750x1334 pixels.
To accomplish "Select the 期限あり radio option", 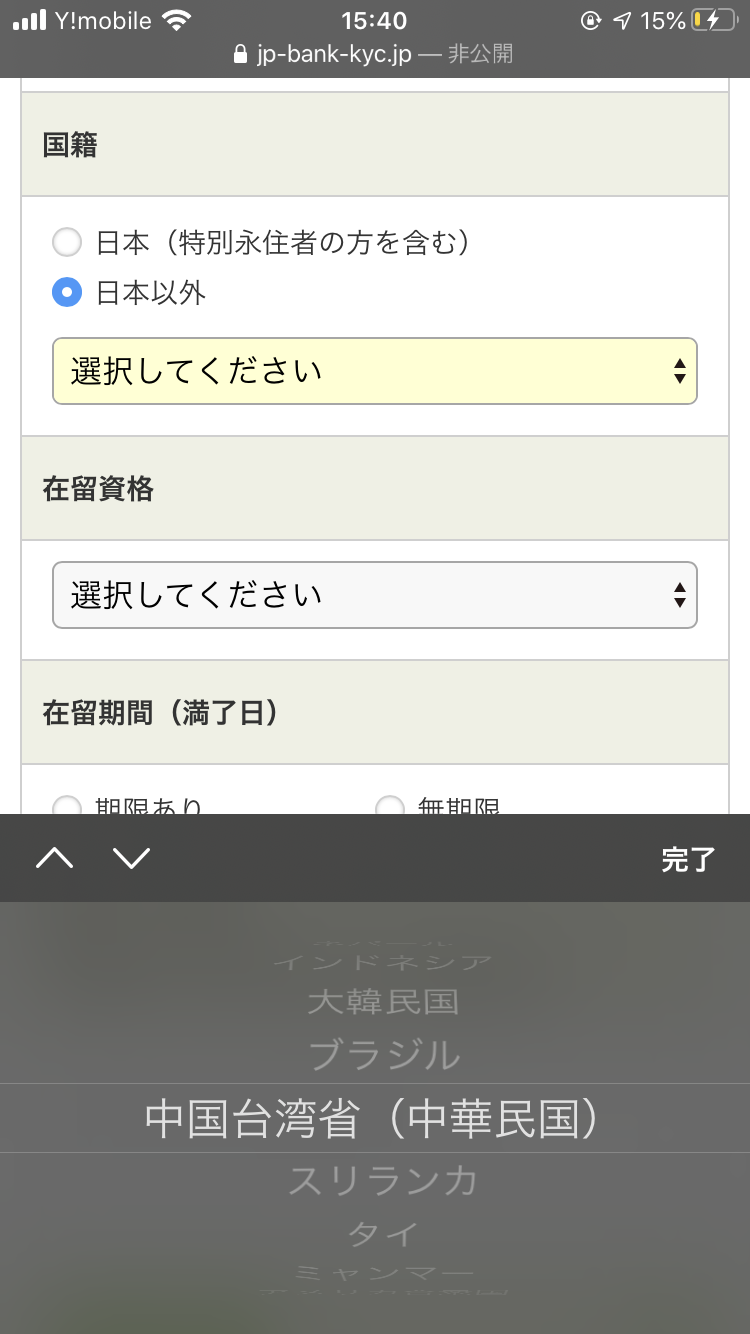I will (x=67, y=805).
